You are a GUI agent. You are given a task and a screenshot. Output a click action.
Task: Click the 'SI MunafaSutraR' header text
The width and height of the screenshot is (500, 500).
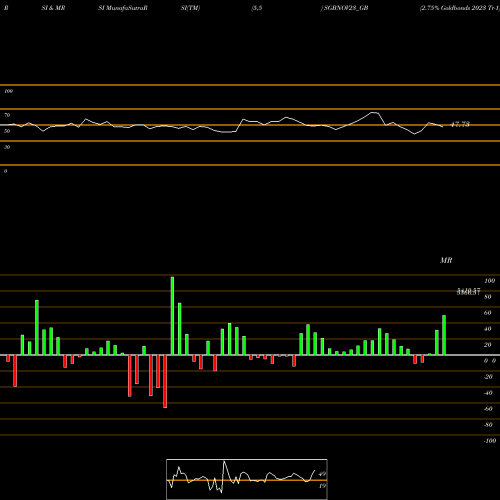[123, 8]
